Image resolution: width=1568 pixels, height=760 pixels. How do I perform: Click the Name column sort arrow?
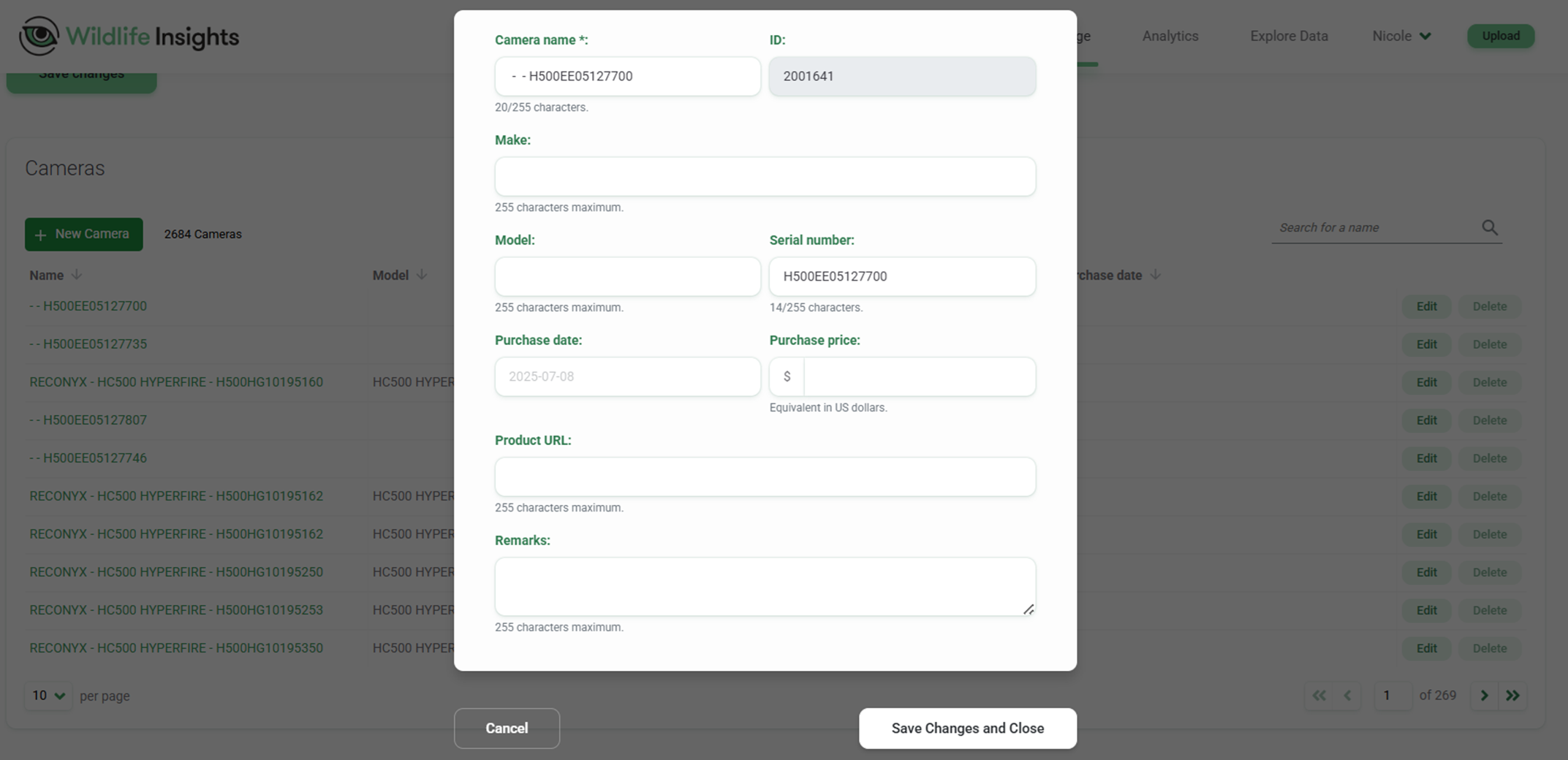click(76, 275)
